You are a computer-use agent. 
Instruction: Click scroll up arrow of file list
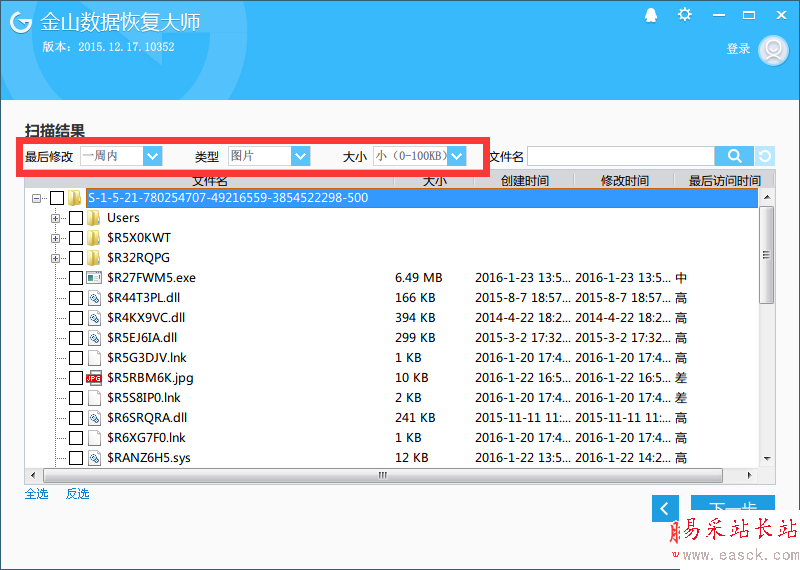coord(767,197)
